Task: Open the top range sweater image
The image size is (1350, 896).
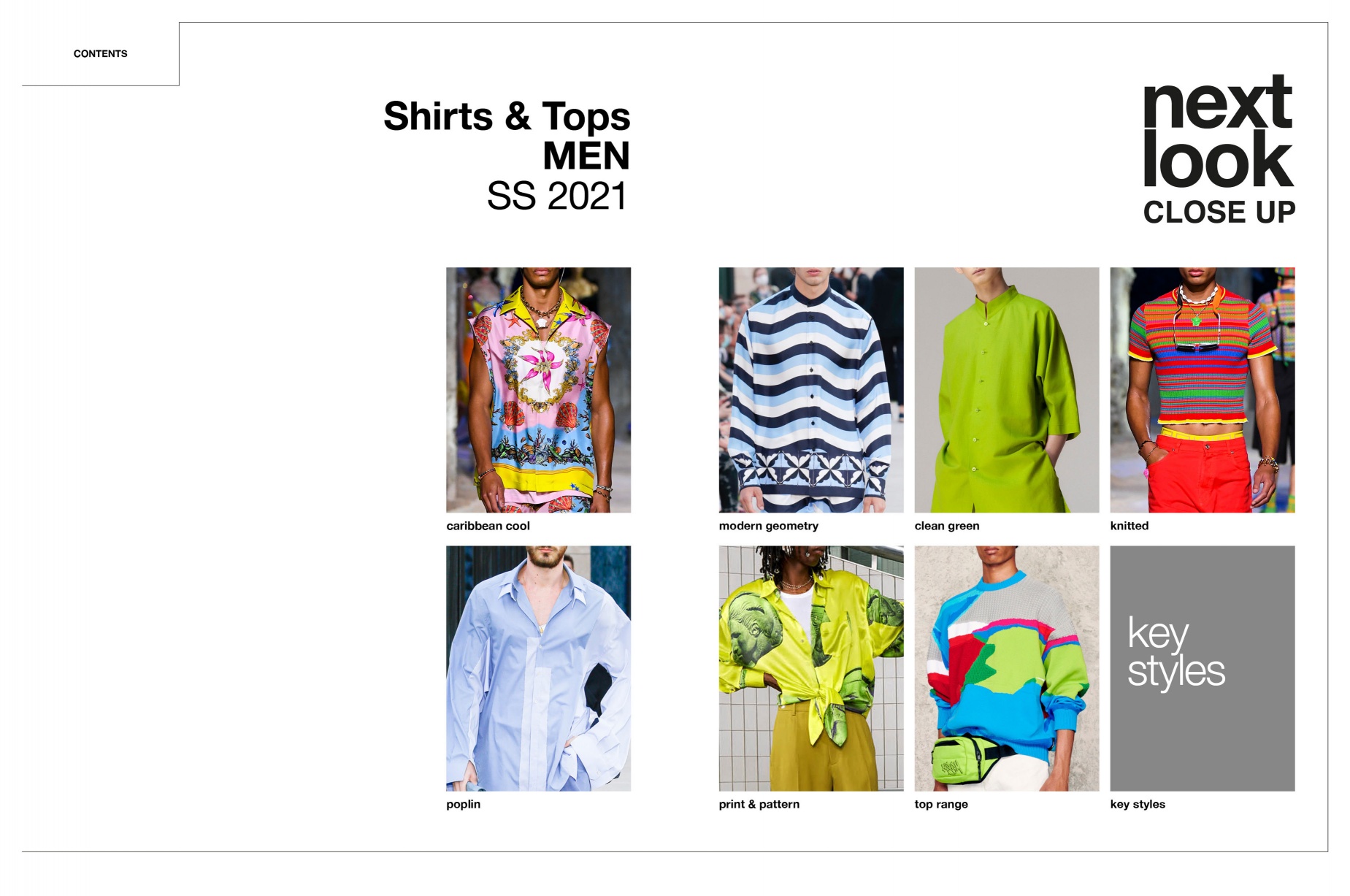Action: pos(1006,668)
